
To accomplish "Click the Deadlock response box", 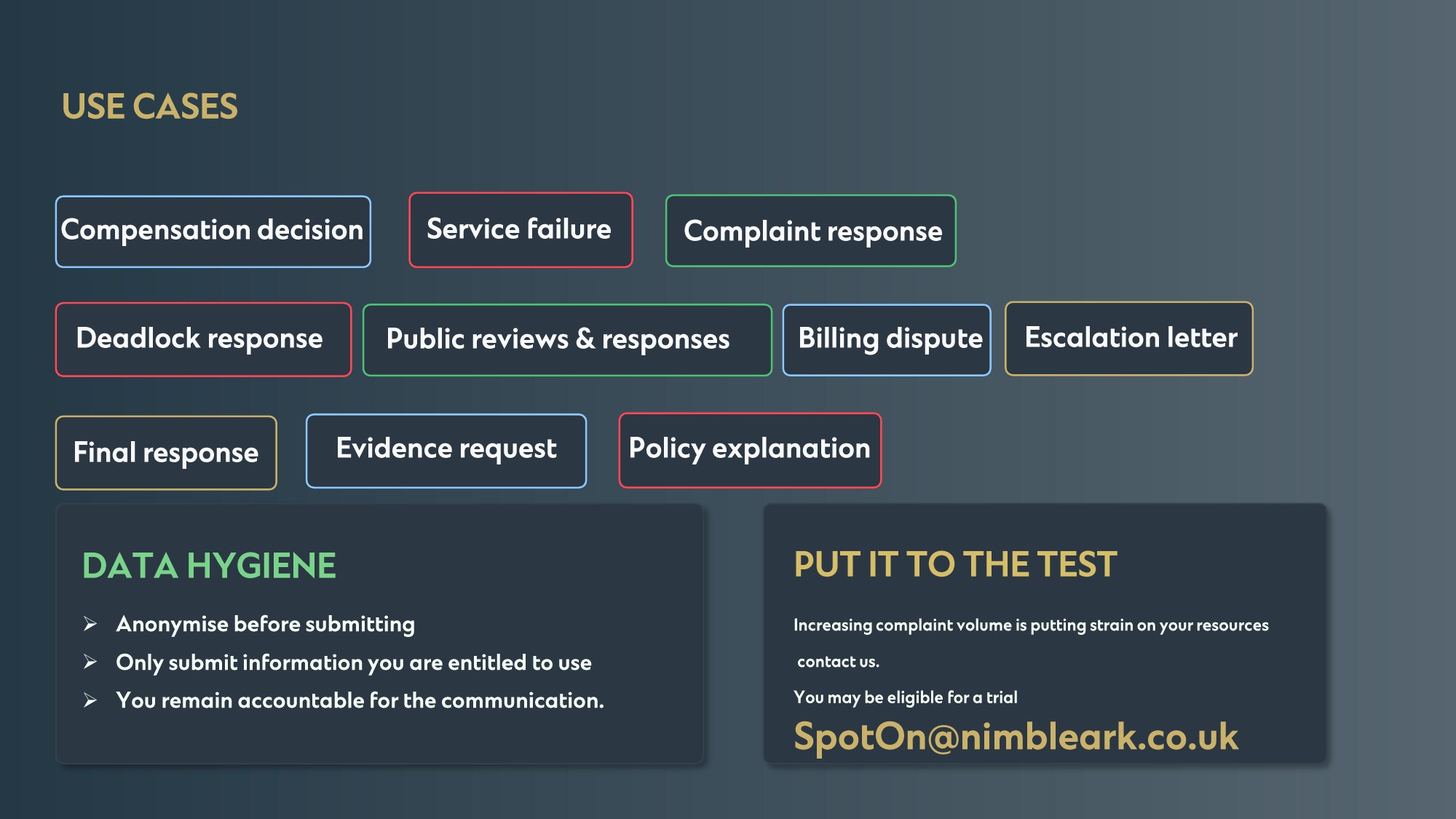I will pos(203,339).
